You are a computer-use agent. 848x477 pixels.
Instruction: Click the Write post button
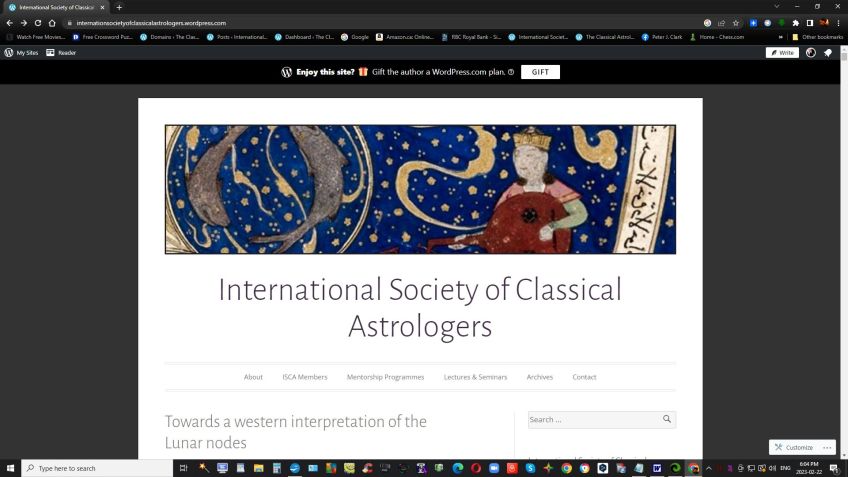coord(782,52)
